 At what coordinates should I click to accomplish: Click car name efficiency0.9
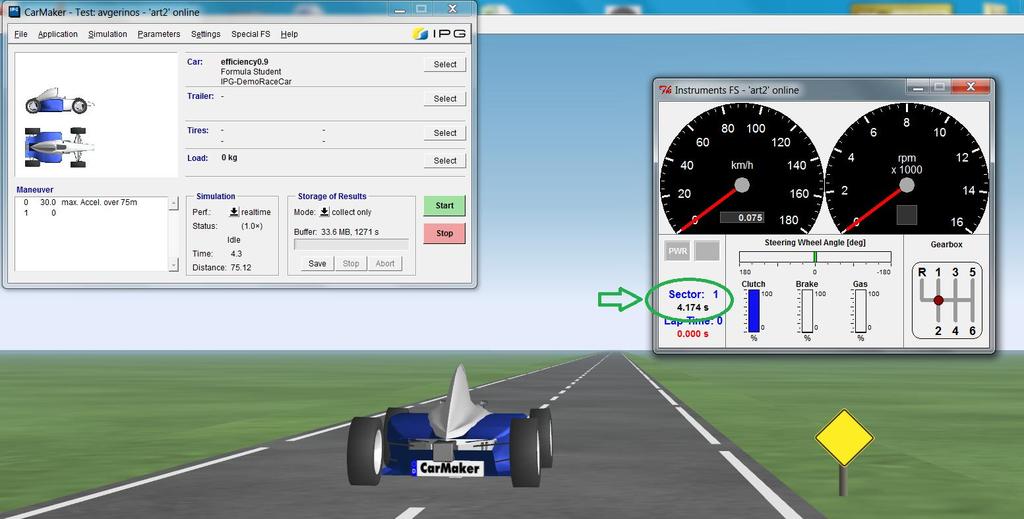[244, 62]
